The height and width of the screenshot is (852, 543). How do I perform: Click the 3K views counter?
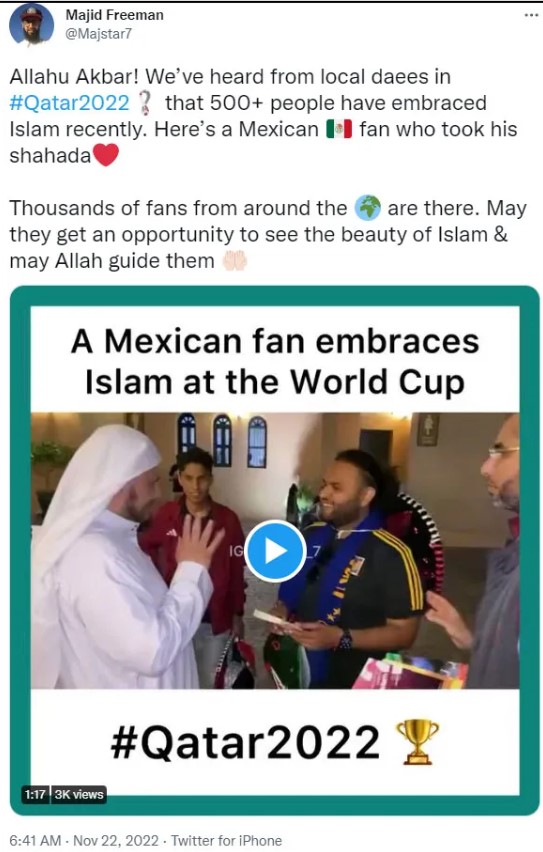tap(78, 794)
